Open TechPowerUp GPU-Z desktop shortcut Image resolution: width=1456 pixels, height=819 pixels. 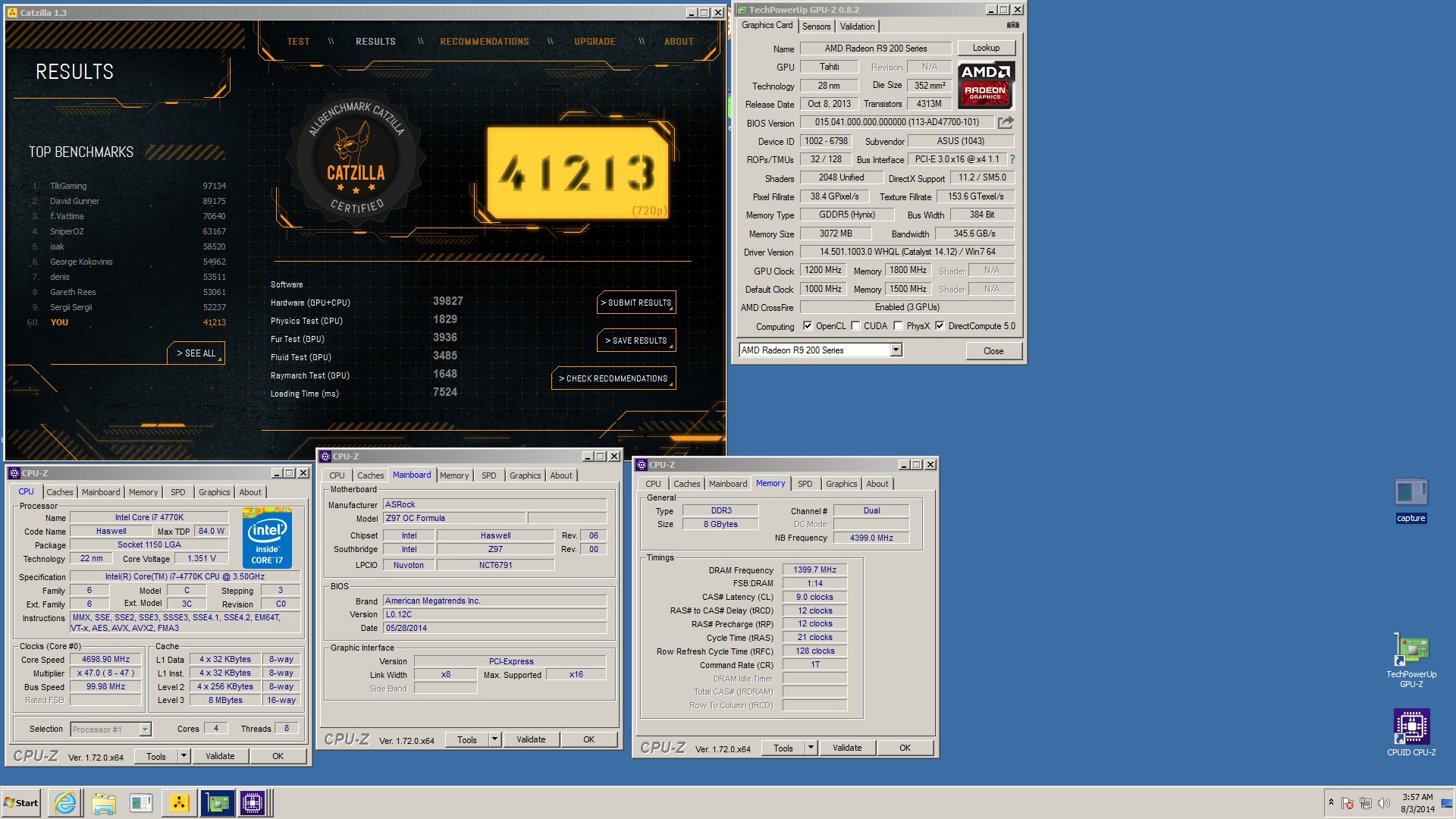pos(1411,661)
